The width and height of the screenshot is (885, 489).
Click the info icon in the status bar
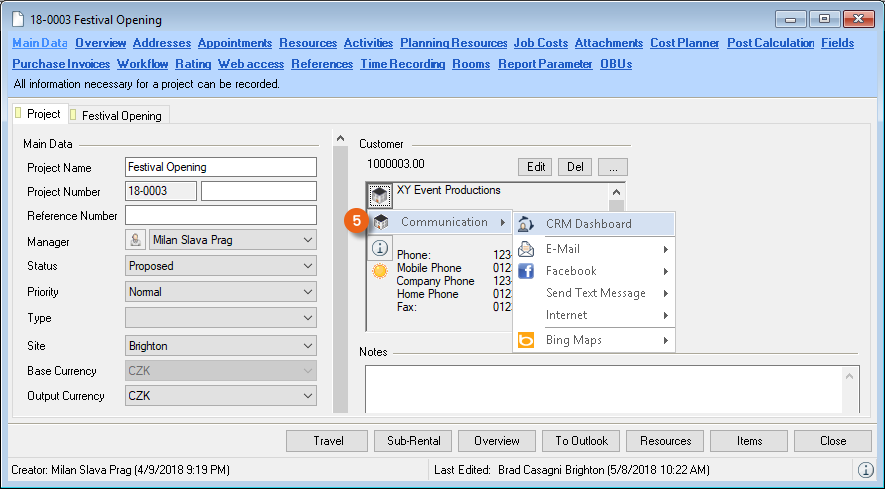pyautogui.click(x=865, y=469)
